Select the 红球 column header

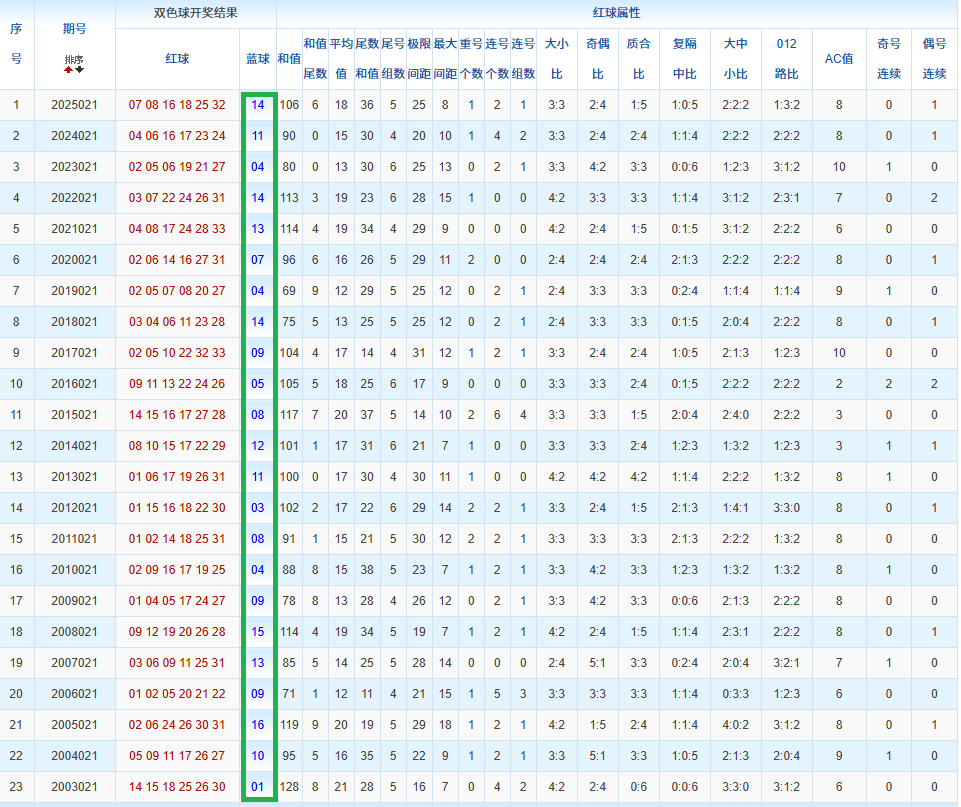click(x=177, y=59)
